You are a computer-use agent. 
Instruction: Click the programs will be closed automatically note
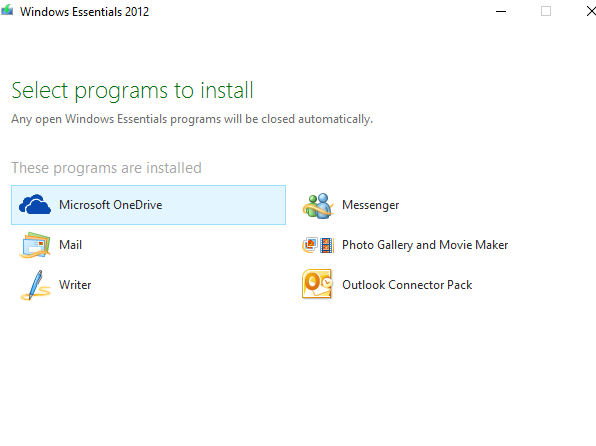coord(192,119)
